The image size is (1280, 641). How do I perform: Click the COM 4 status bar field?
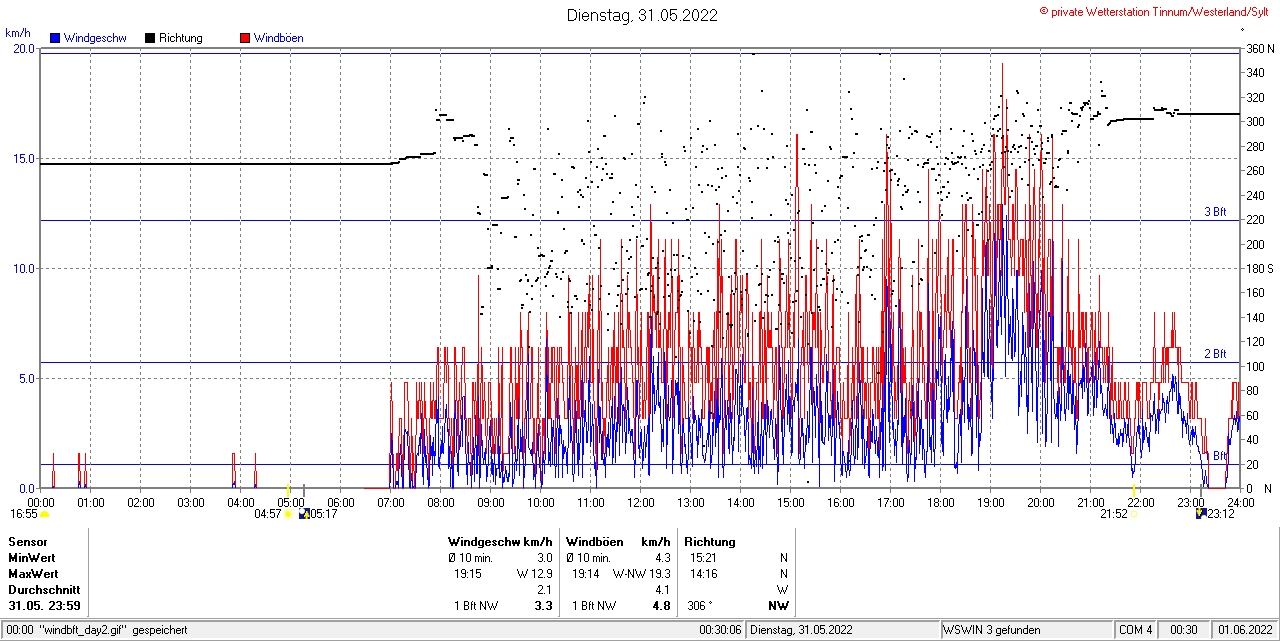(x=1136, y=630)
